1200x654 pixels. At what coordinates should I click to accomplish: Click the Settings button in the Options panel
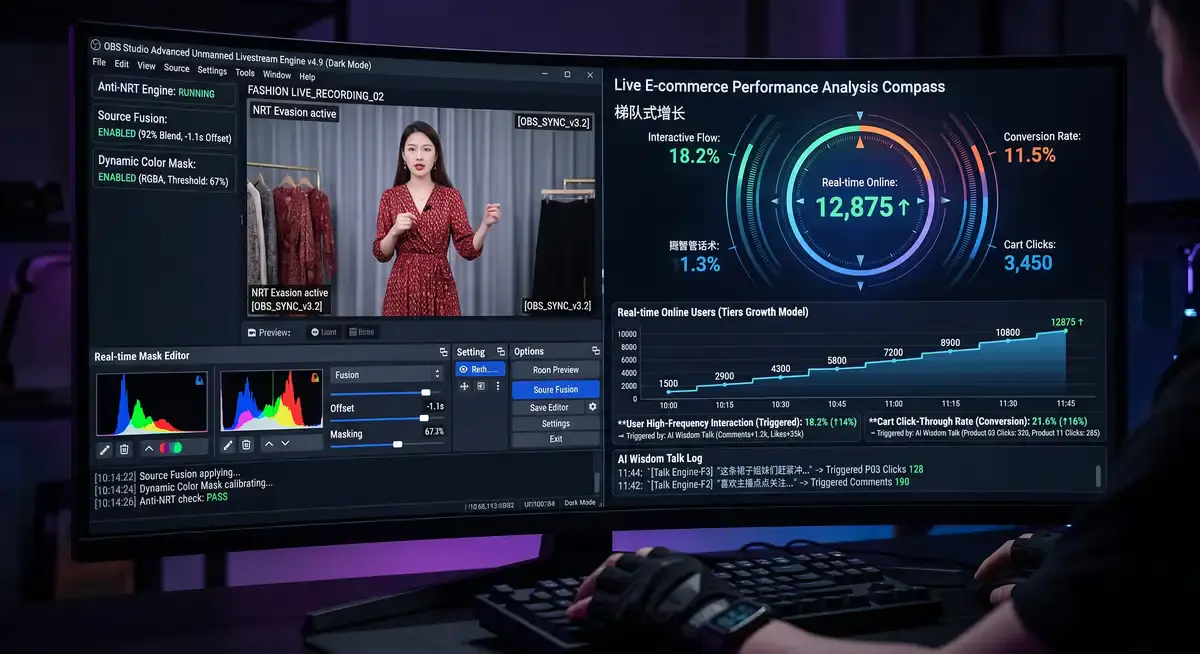point(556,424)
